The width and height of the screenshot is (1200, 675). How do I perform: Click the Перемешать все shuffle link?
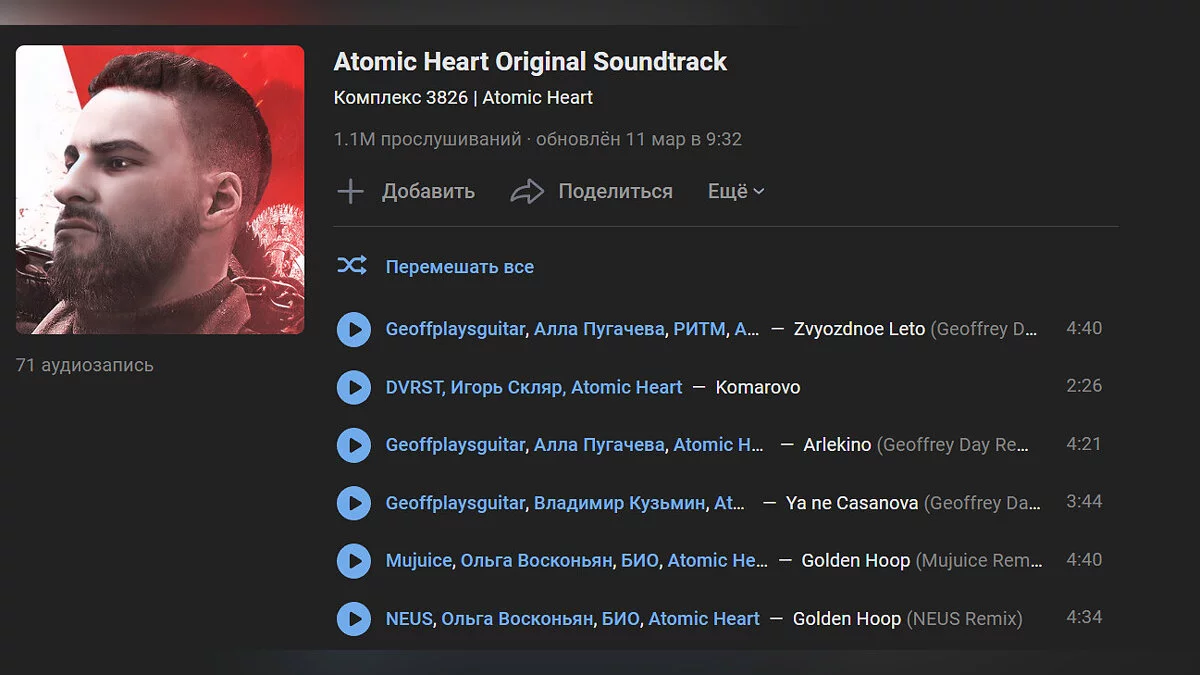coord(460,267)
